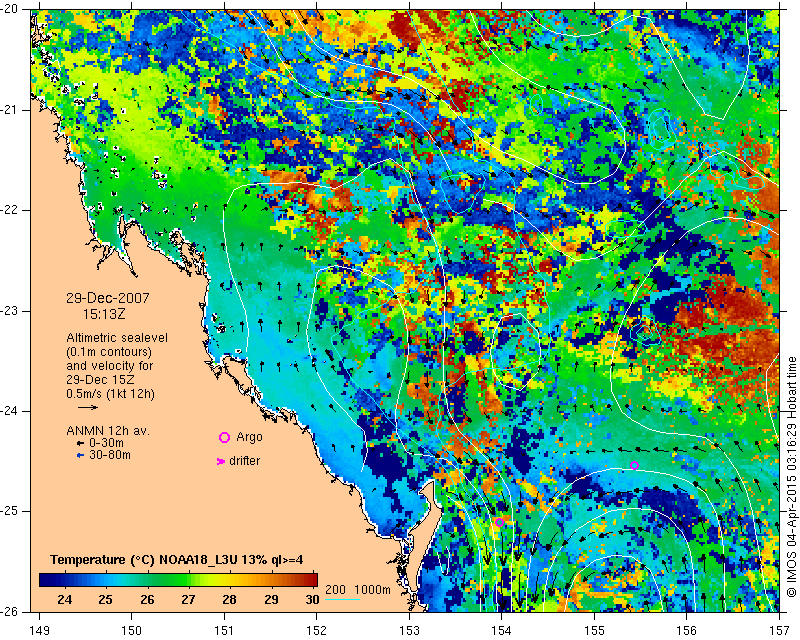Click longitude axis label '154'
This screenshot has width=800, height=640.
coord(502,631)
